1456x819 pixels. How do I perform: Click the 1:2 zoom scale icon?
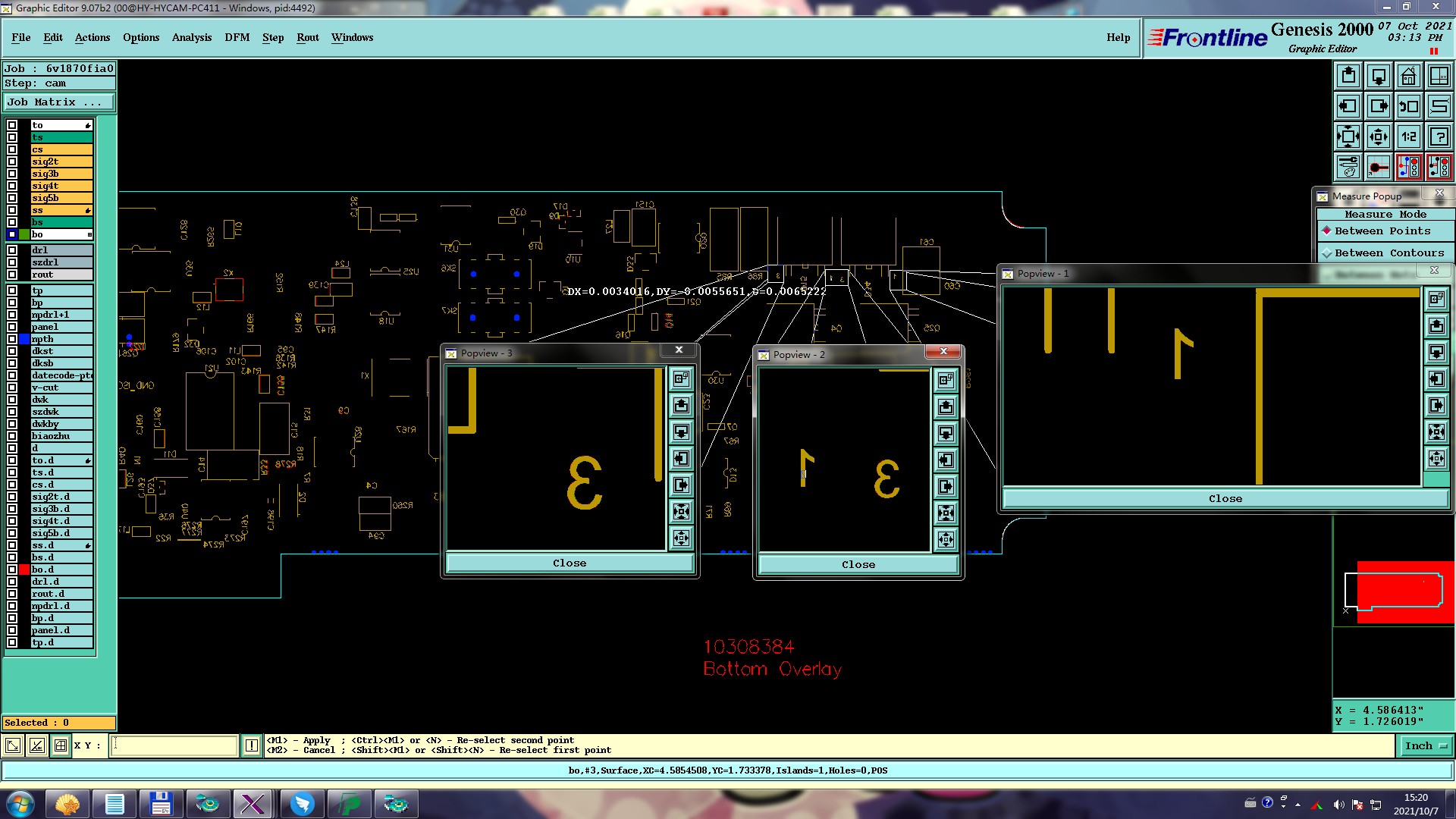tap(1408, 136)
